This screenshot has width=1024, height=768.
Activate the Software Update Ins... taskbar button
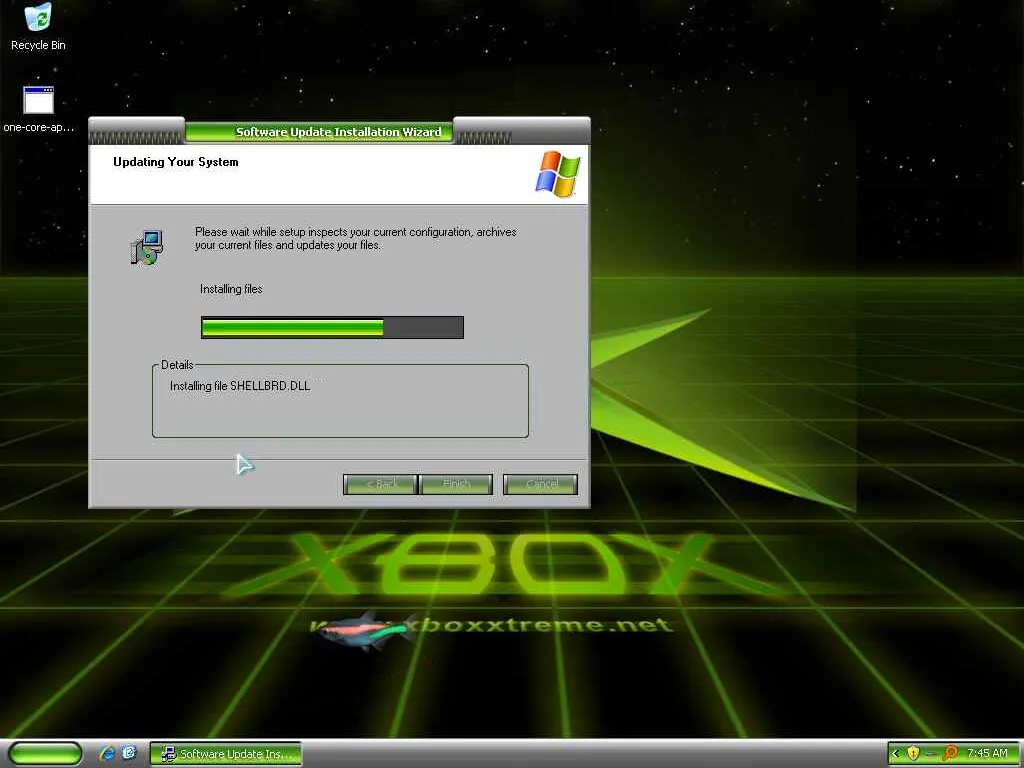[x=225, y=754]
